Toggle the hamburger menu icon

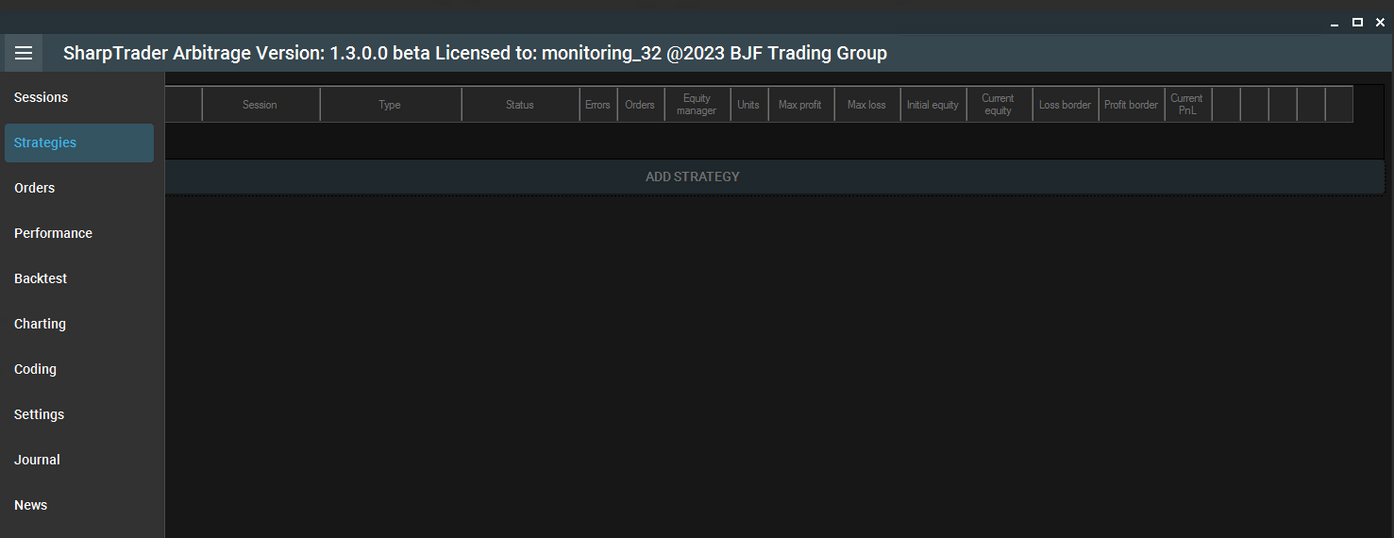[x=23, y=53]
